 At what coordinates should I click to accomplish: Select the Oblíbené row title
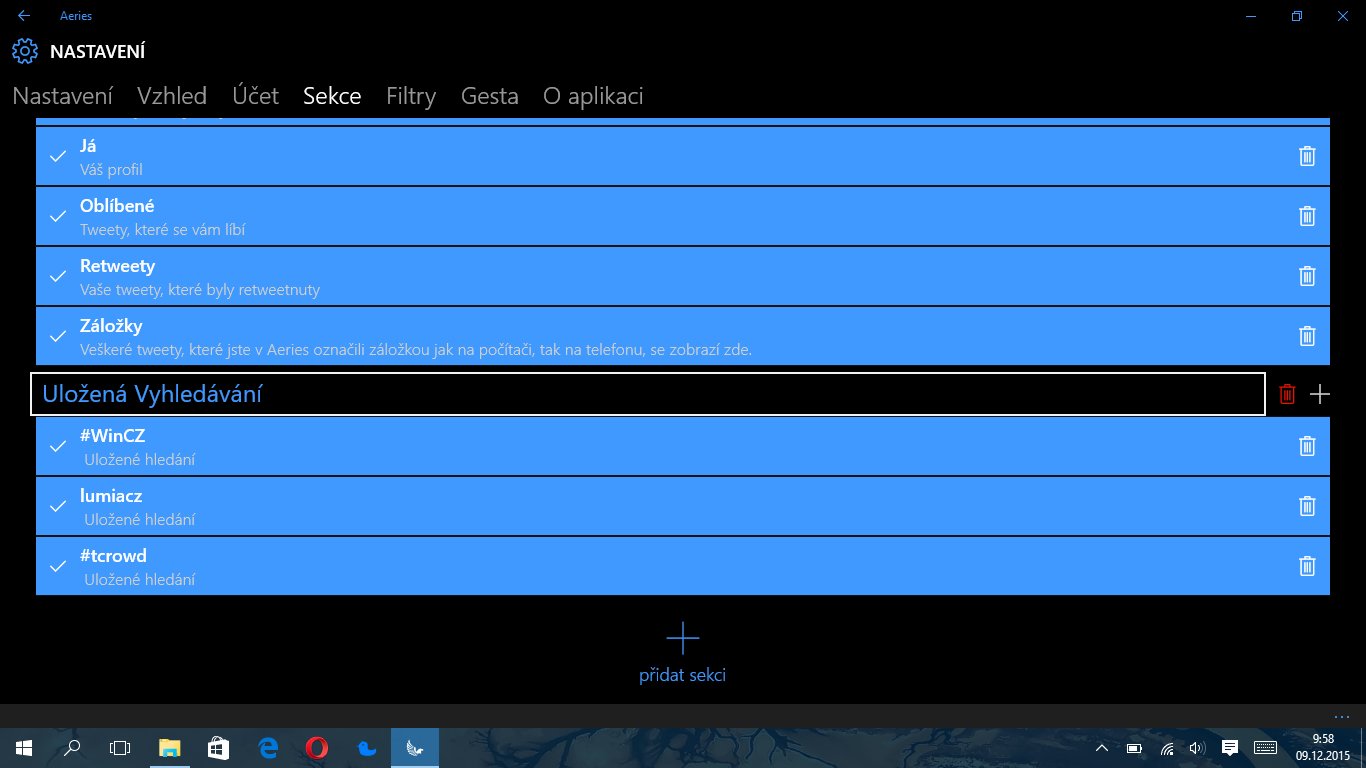pyautogui.click(x=117, y=206)
